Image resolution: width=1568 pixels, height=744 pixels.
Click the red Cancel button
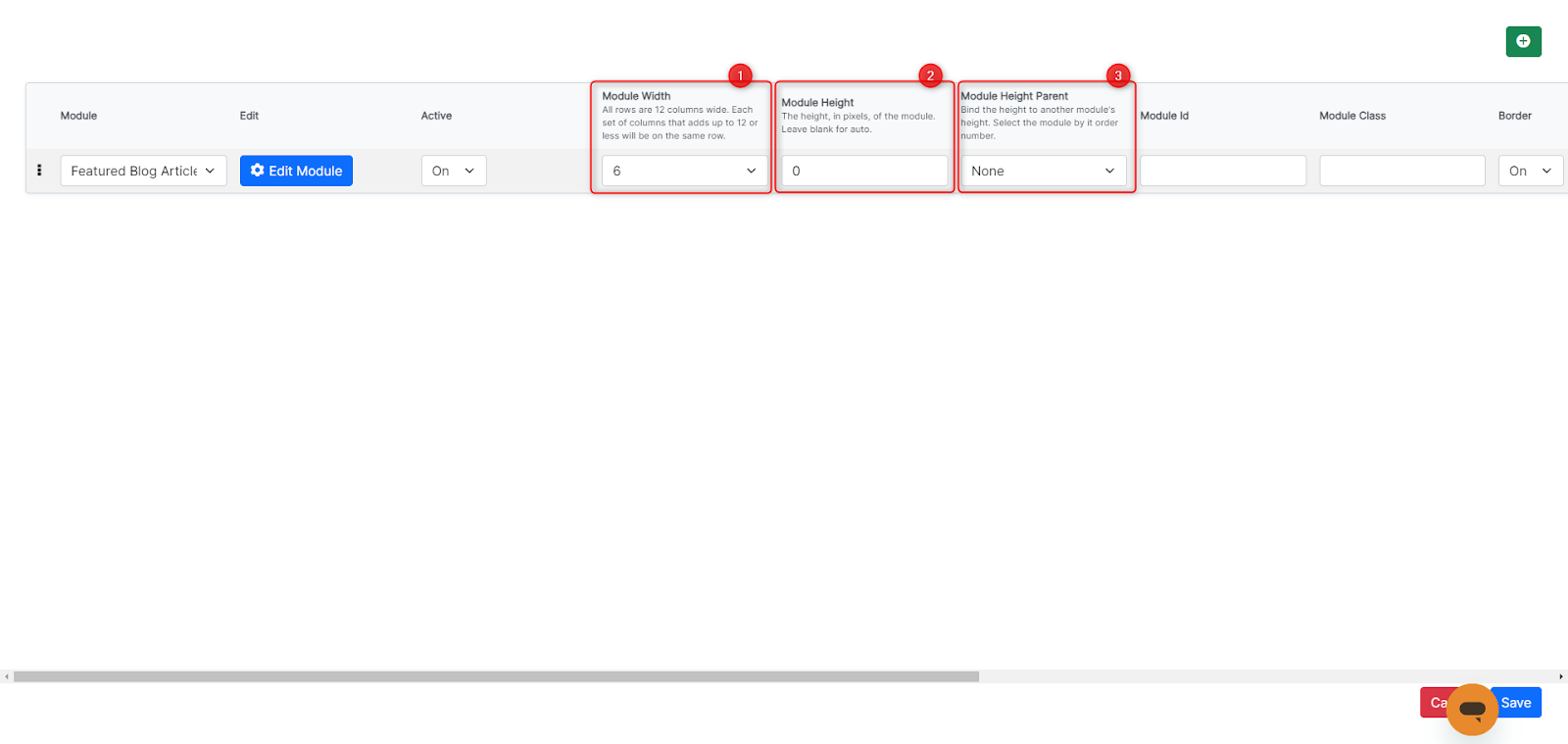click(x=1433, y=702)
